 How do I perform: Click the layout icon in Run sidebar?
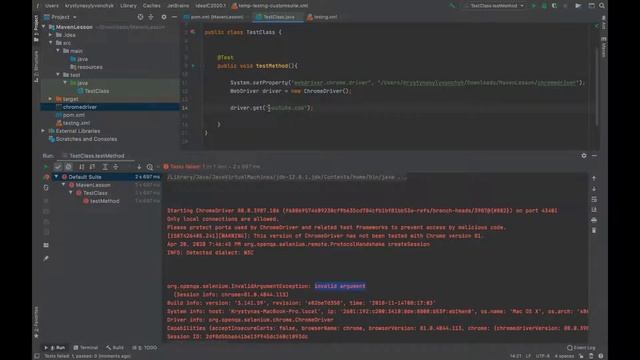click(46, 245)
